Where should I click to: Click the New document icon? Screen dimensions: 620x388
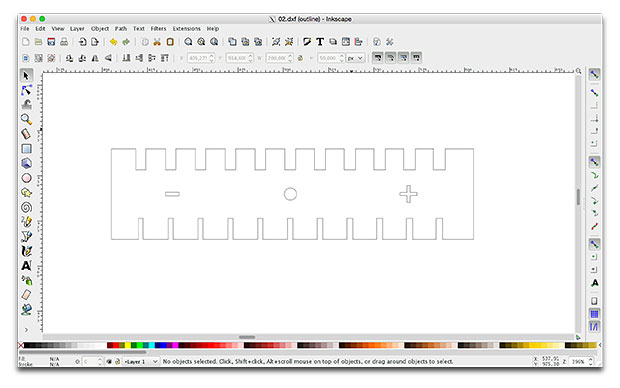tap(26, 42)
